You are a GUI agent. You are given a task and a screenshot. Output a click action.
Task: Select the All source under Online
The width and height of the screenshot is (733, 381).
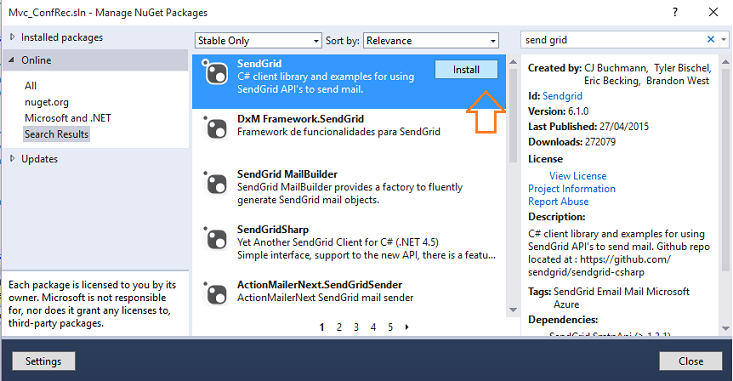[30, 86]
